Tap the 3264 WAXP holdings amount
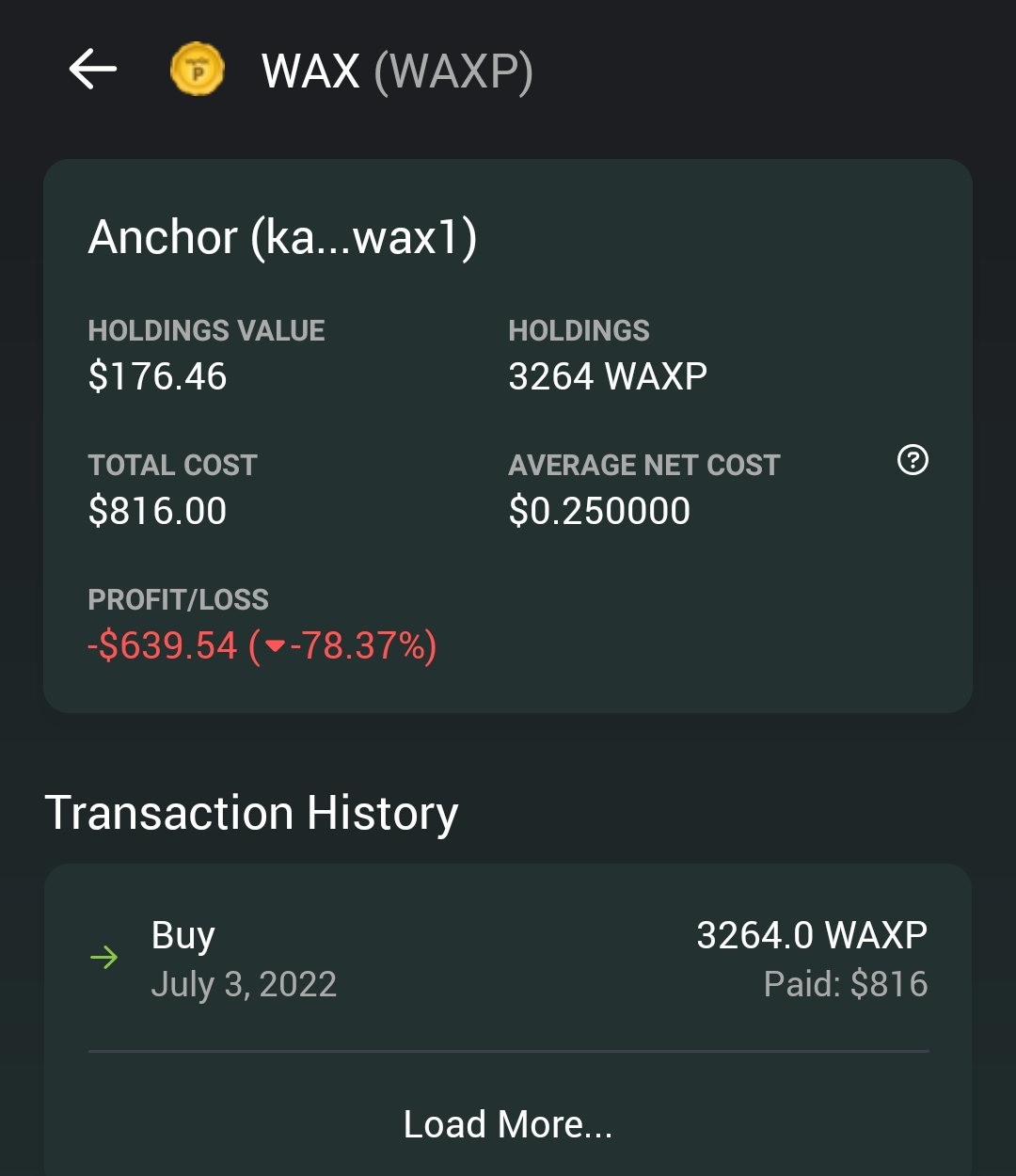Viewport: 1016px width, 1176px height. click(608, 376)
